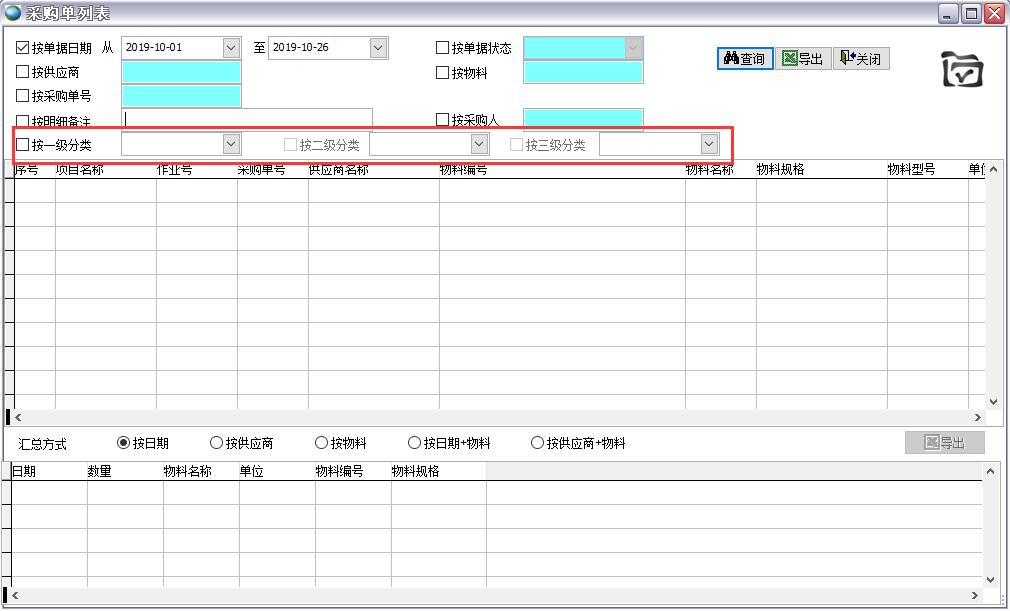The height and width of the screenshot is (611, 1010).
Task: Click the top 导出 Excel export button
Action: 803,59
